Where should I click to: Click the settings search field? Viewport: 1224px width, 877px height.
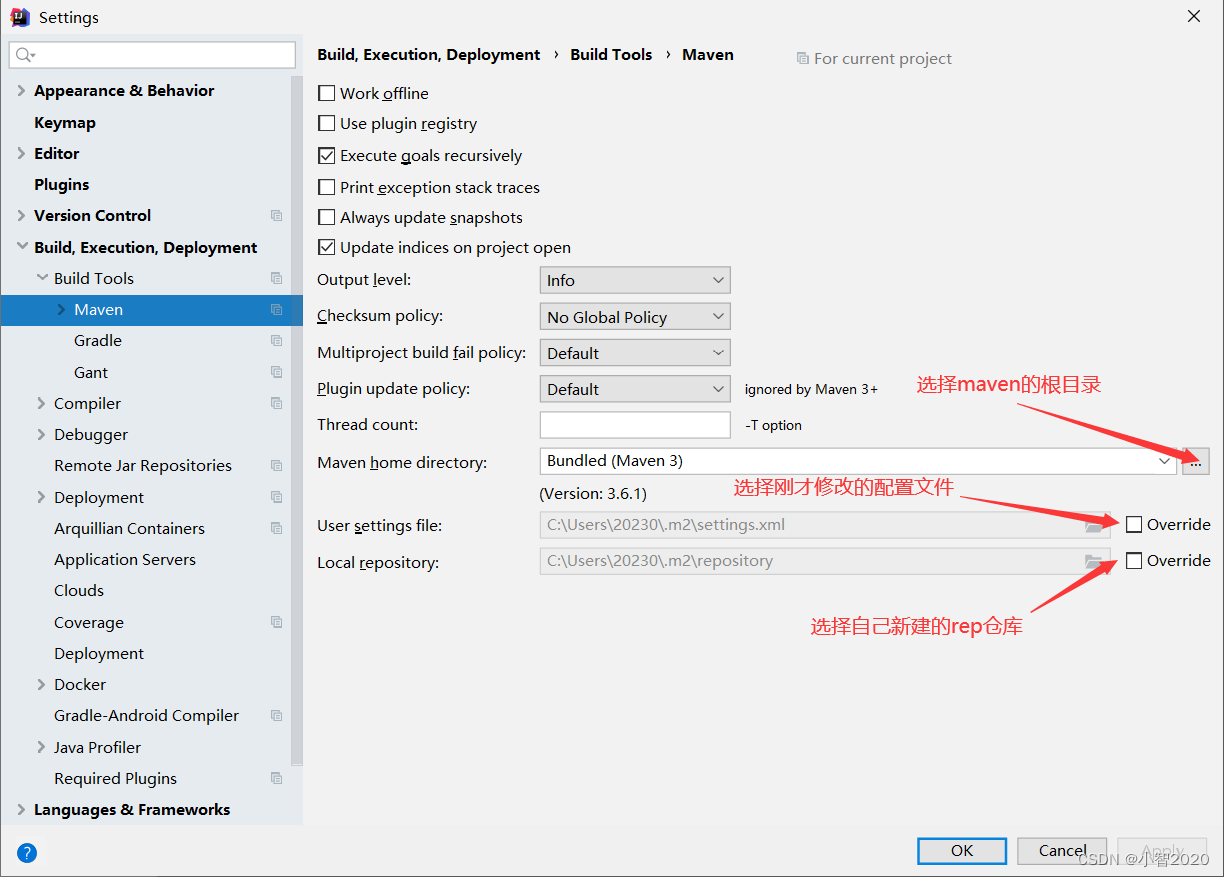click(152, 55)
